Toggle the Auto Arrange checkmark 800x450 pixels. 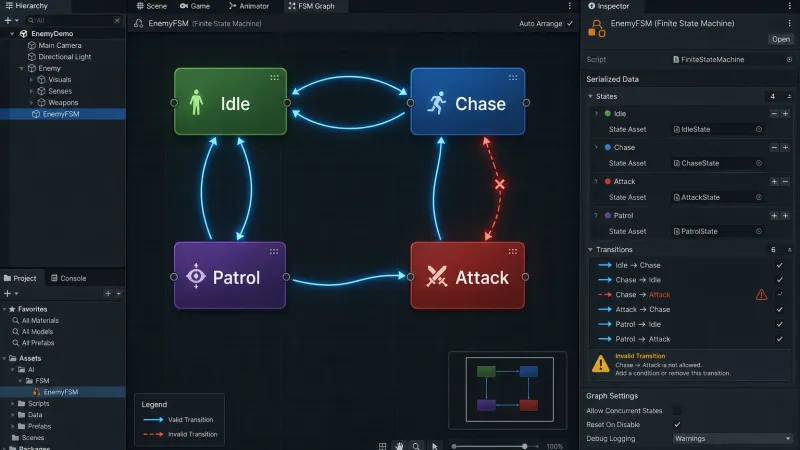click(570, 23)
